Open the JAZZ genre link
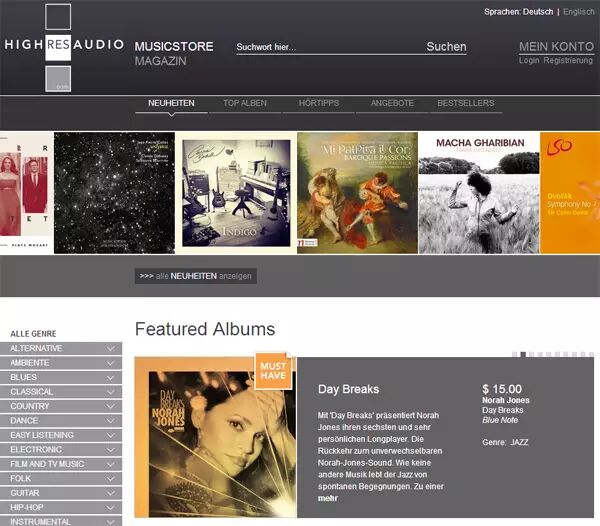Viewport: 600px width, 526px height. click(520, 442)
